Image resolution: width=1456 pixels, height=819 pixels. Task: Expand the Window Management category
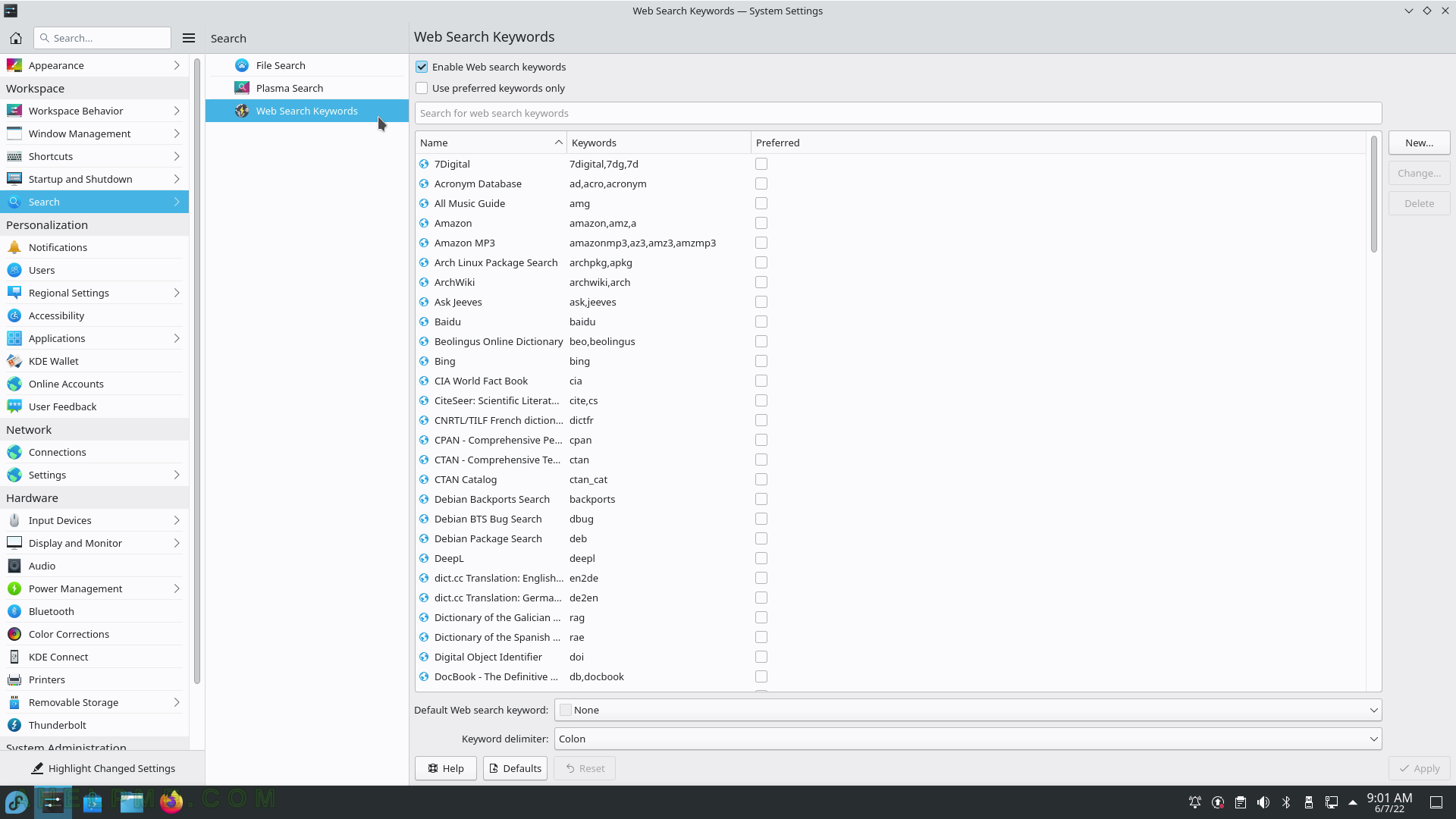coord(177,133)
